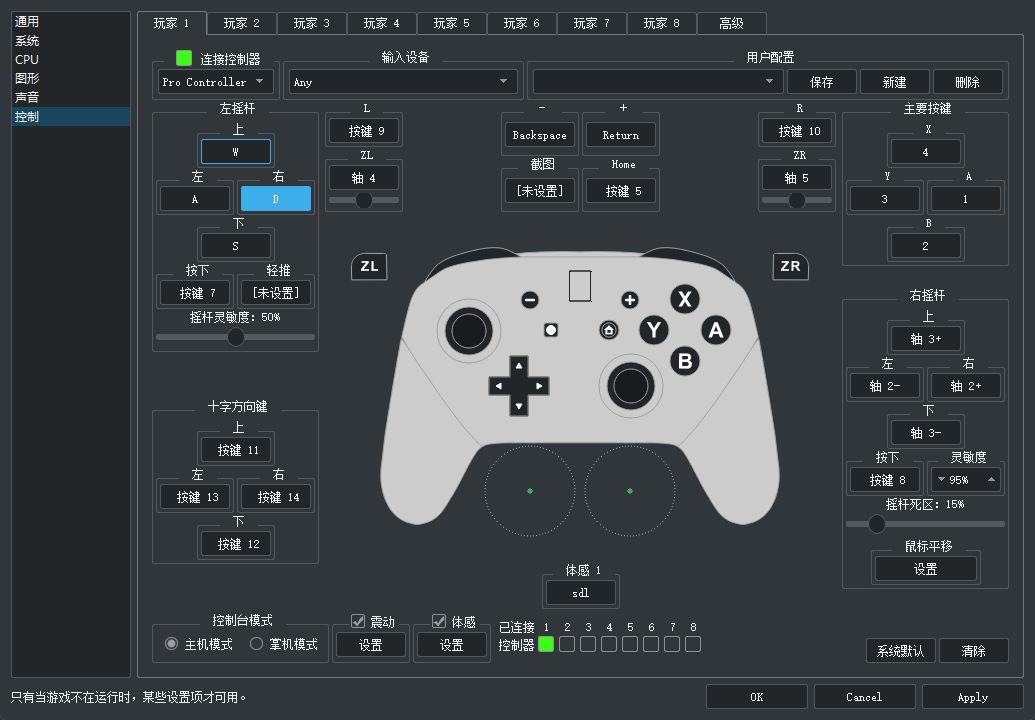Select 掌机模式 handheld radio button
This screenshot has height=720, width=1035.
point(256,644)
